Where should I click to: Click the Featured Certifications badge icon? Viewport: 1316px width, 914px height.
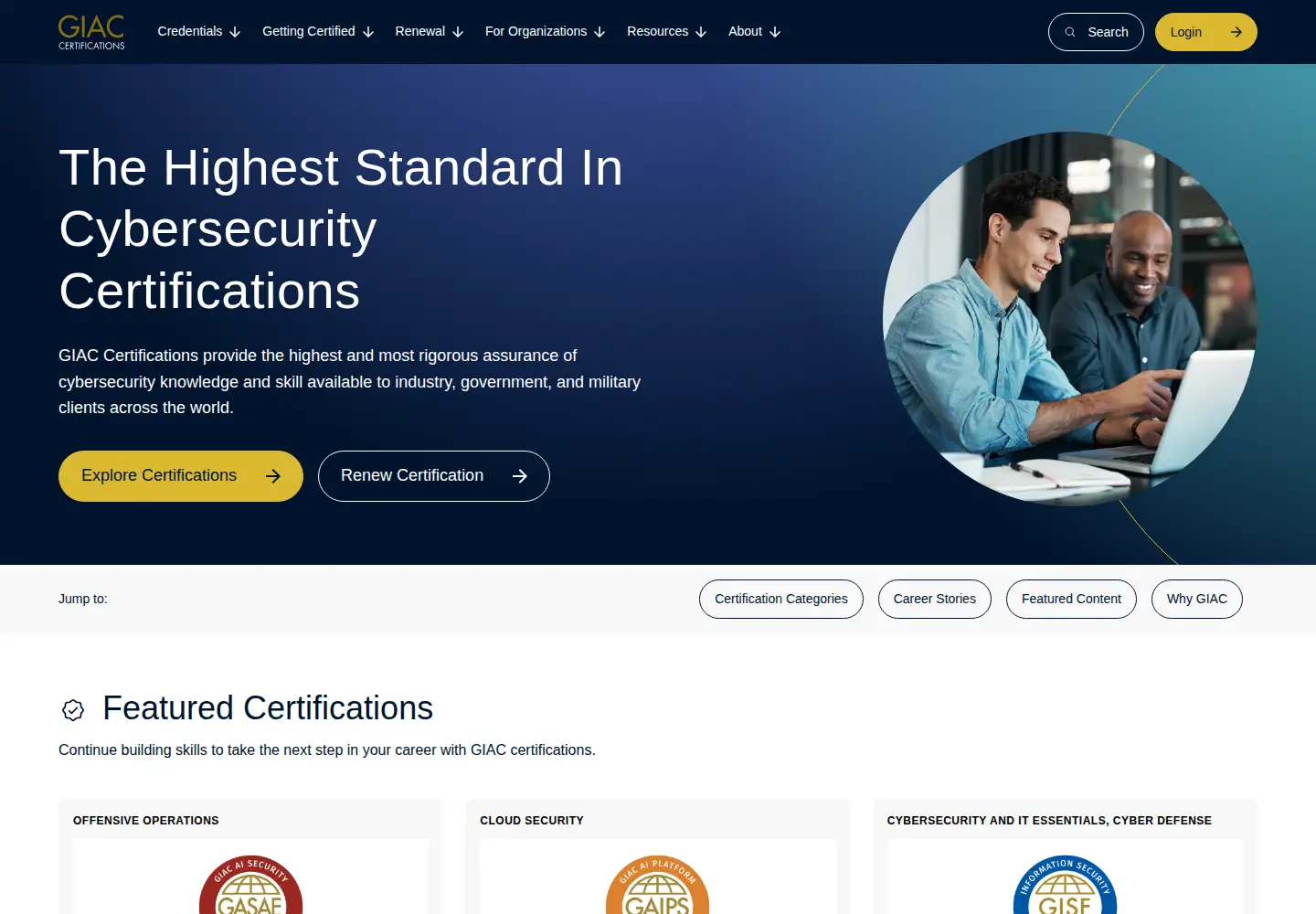click(73, 709)
